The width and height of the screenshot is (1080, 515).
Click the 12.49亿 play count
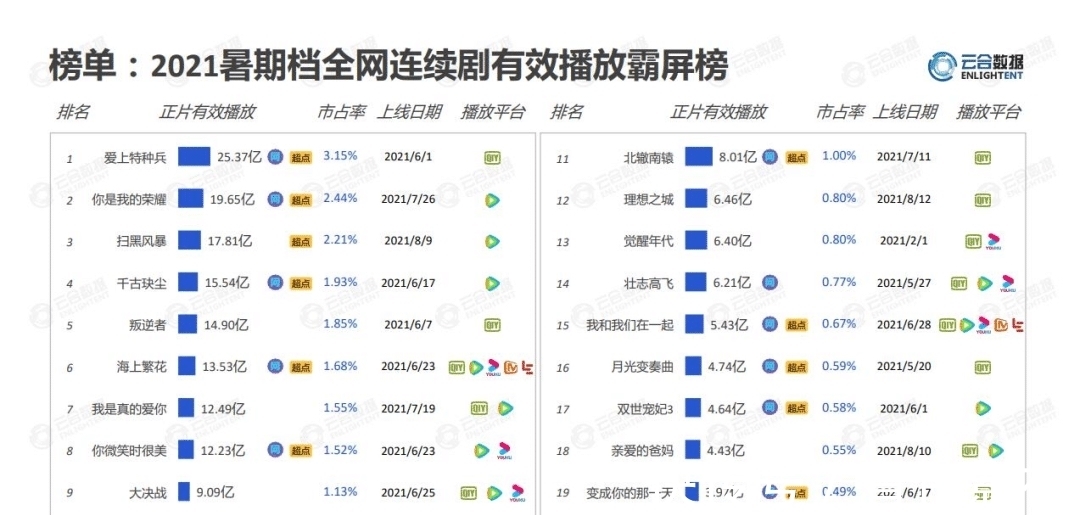click(x=223, y=409)
